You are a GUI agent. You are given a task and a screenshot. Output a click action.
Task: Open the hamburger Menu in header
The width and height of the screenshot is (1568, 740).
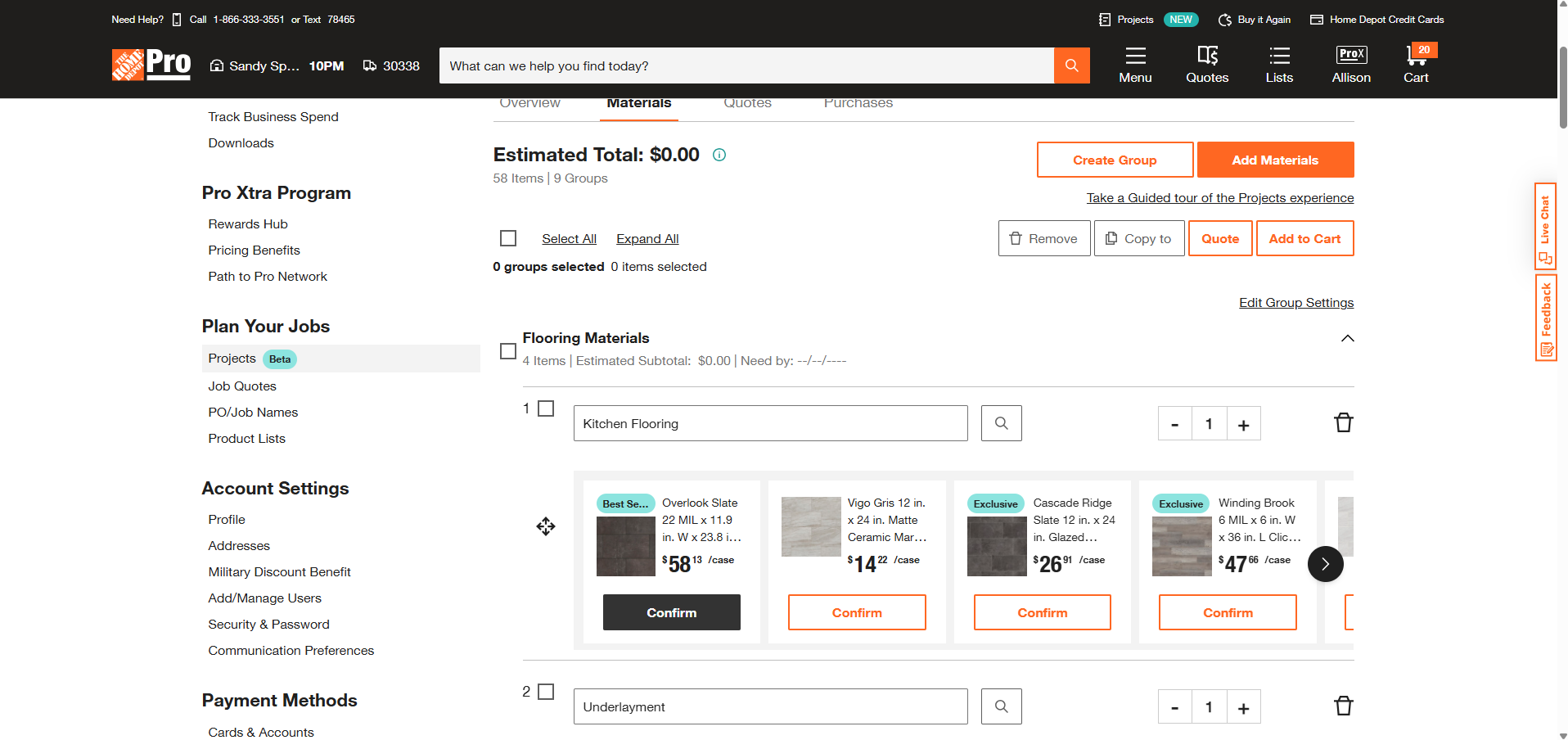pos(1135,65)
